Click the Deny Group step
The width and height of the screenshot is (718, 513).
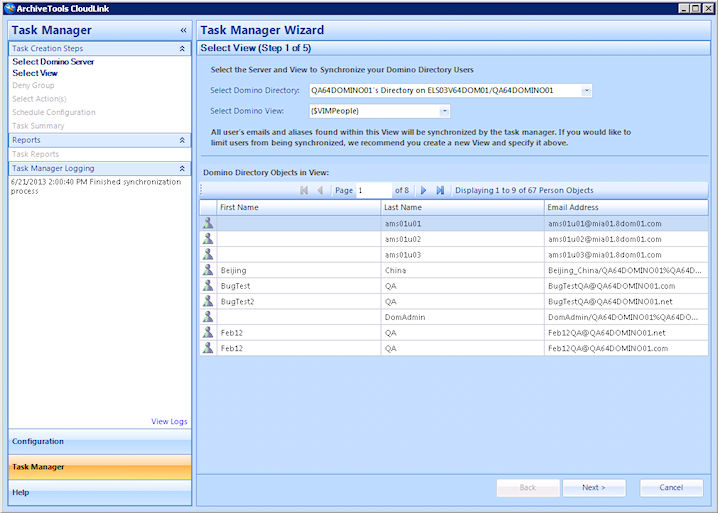33,85
